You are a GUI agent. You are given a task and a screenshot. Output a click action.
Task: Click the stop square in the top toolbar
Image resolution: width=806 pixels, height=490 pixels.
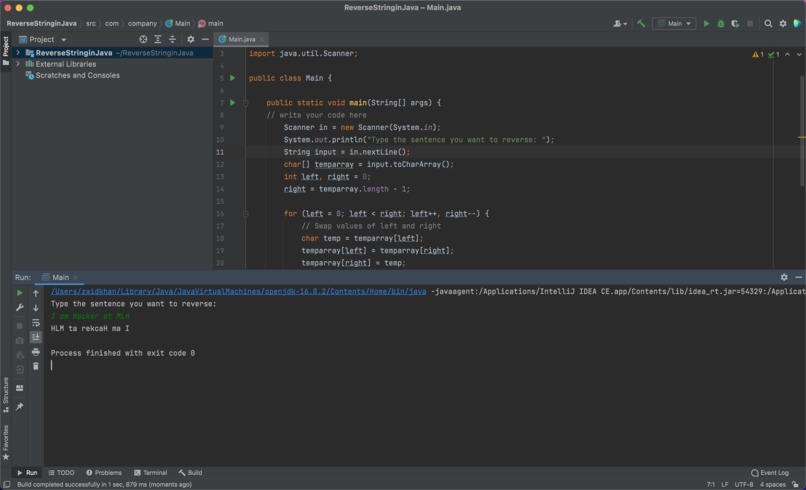[750, 24]
